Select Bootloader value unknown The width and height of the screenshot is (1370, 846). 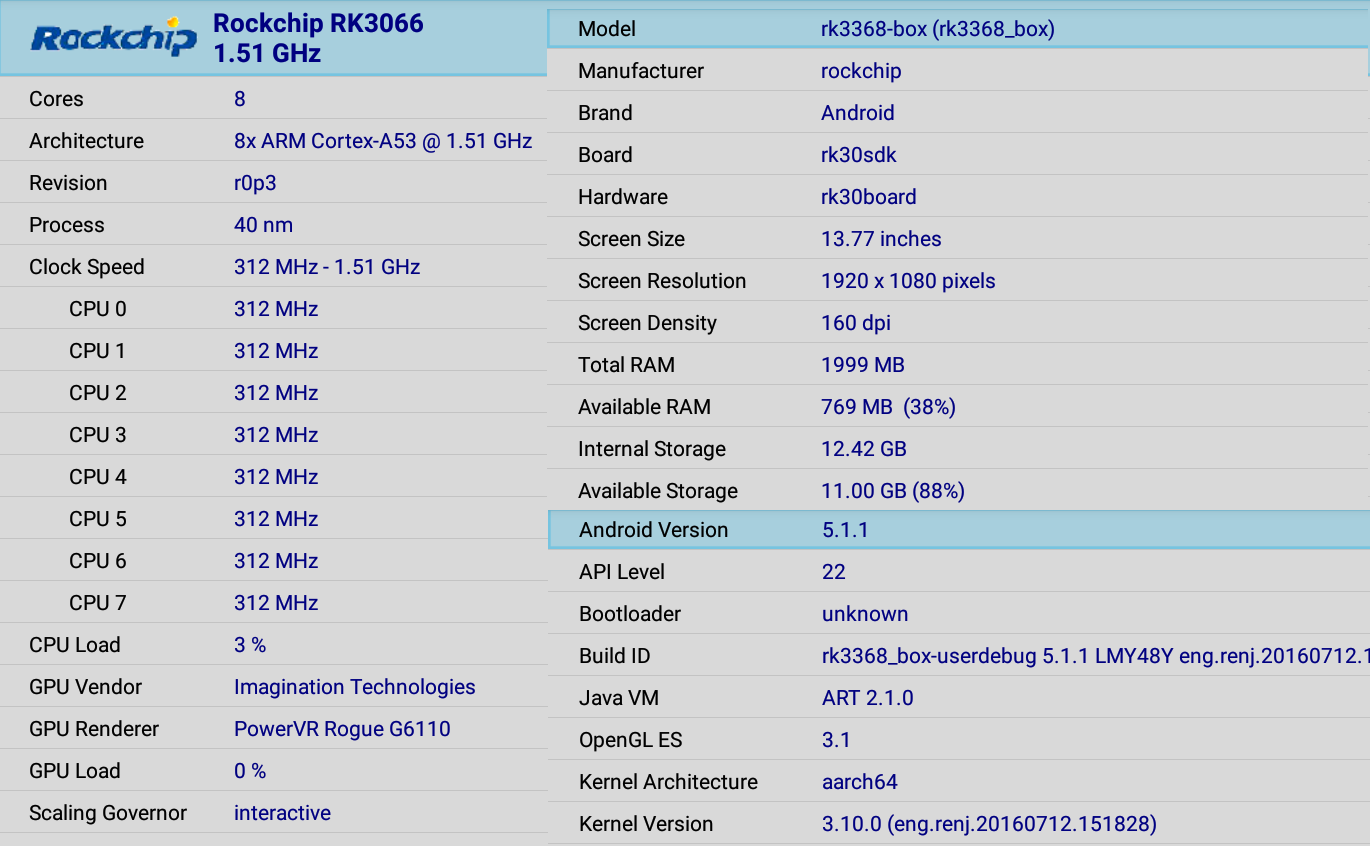pyautogui.click(x=865, y=614)
